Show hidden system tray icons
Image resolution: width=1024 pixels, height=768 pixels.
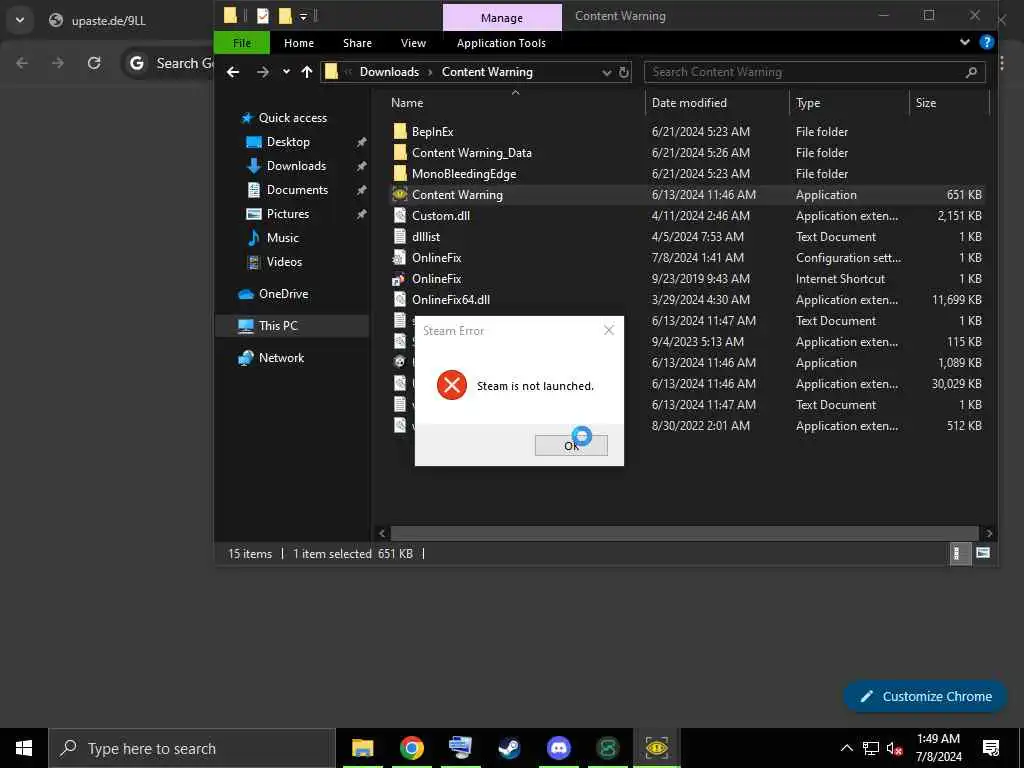point(846,748)
